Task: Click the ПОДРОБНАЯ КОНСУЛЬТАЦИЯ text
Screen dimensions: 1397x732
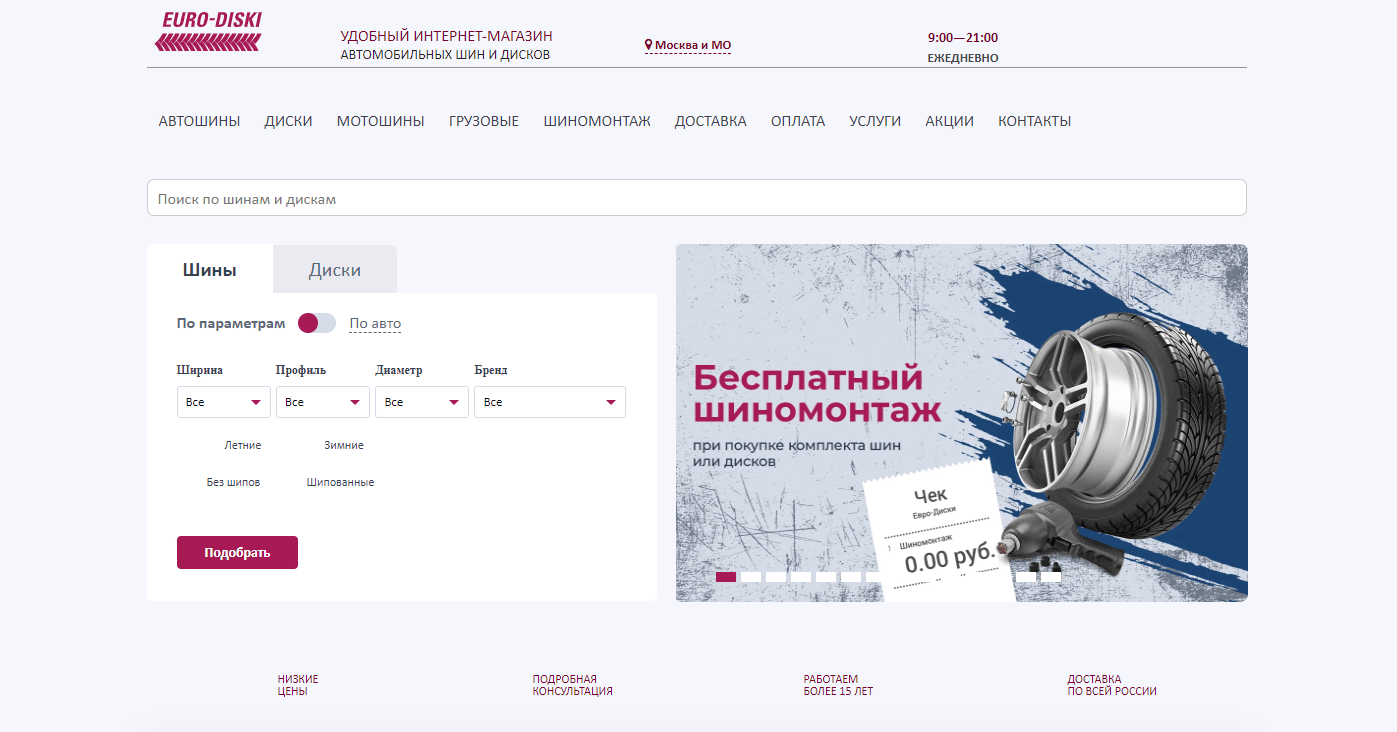Action: coord(573,685)
